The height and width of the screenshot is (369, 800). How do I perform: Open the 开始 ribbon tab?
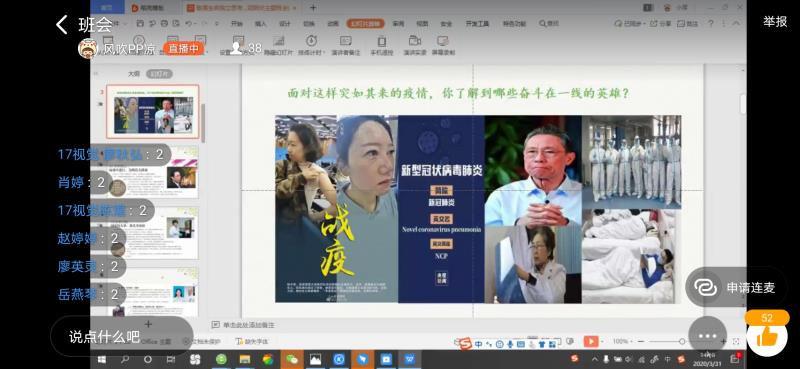pos(237,23)
